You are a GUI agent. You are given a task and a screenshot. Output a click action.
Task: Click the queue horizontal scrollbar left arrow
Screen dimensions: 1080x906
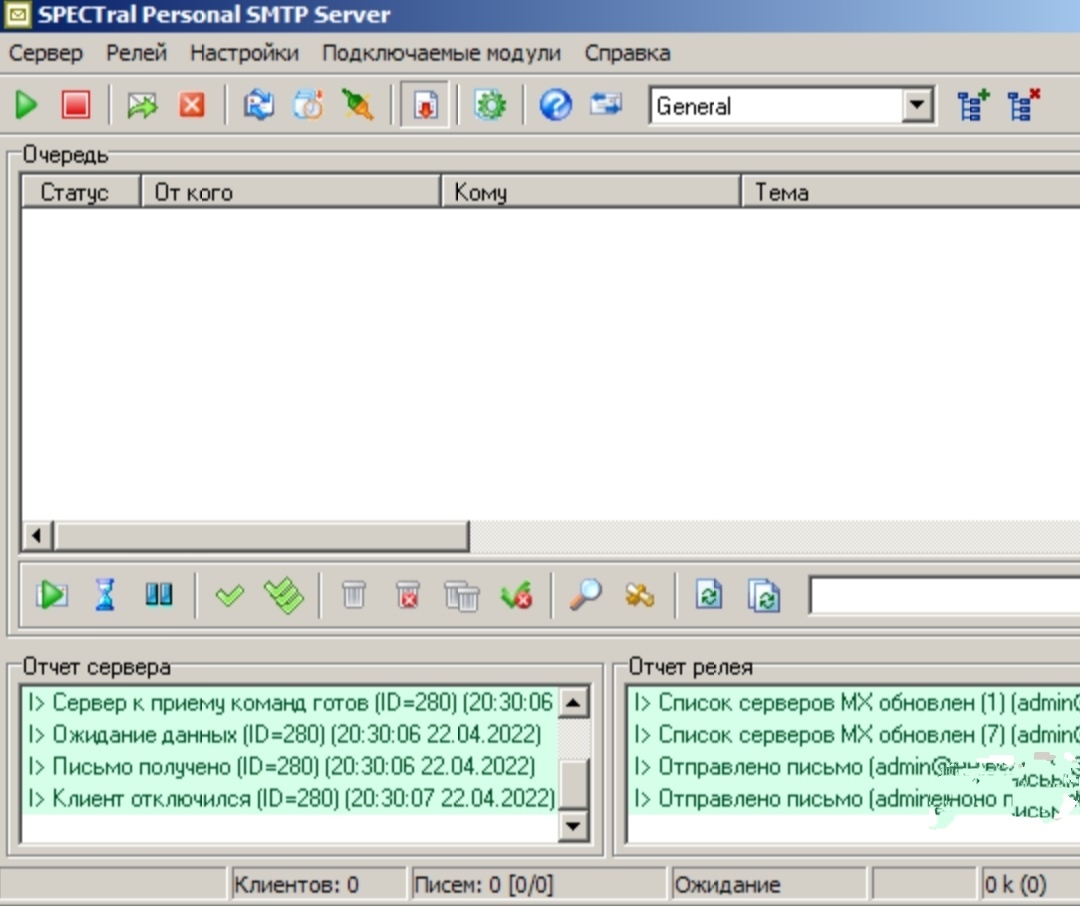37,535
